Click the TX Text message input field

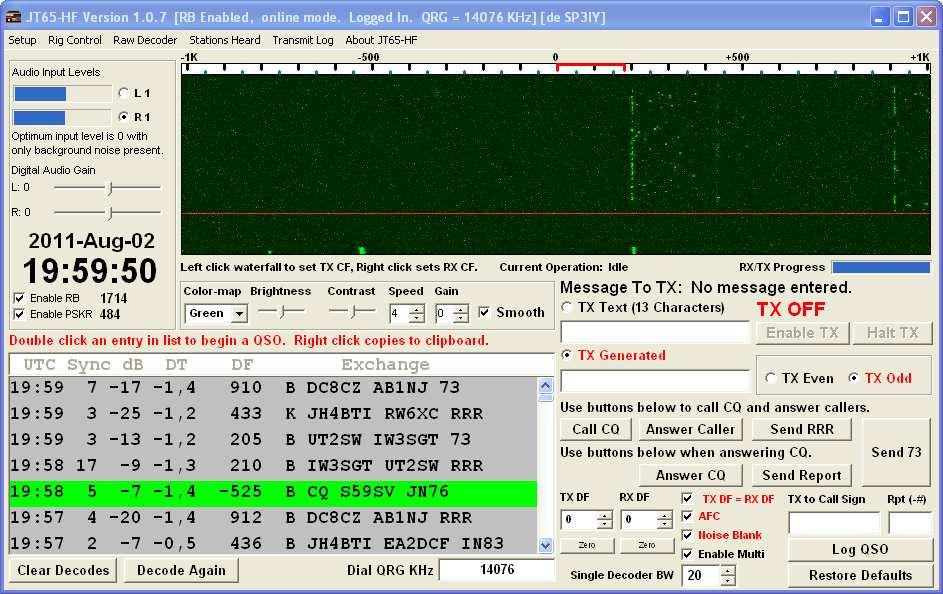(x=655, y=332)
